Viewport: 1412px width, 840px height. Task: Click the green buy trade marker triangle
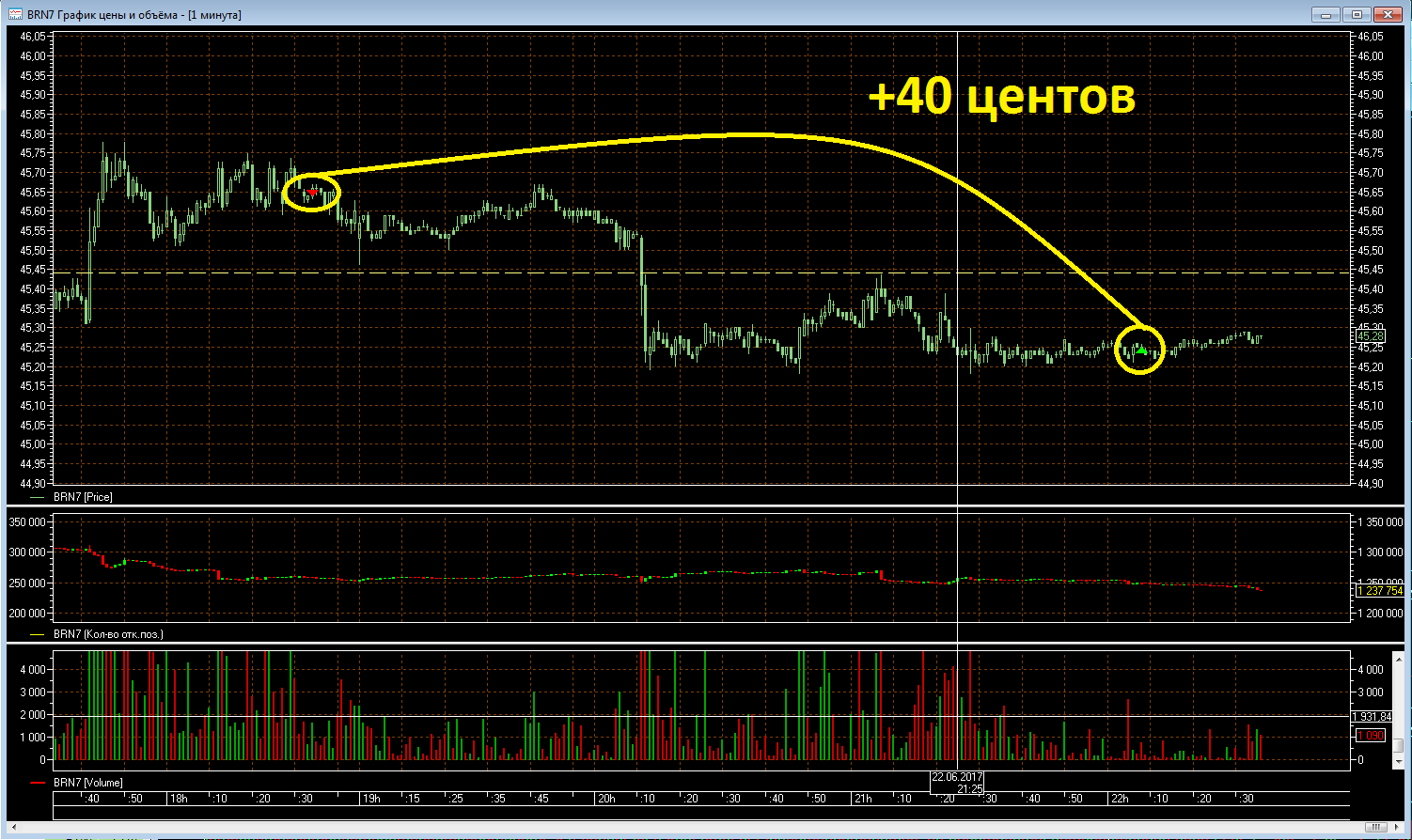1141,350
